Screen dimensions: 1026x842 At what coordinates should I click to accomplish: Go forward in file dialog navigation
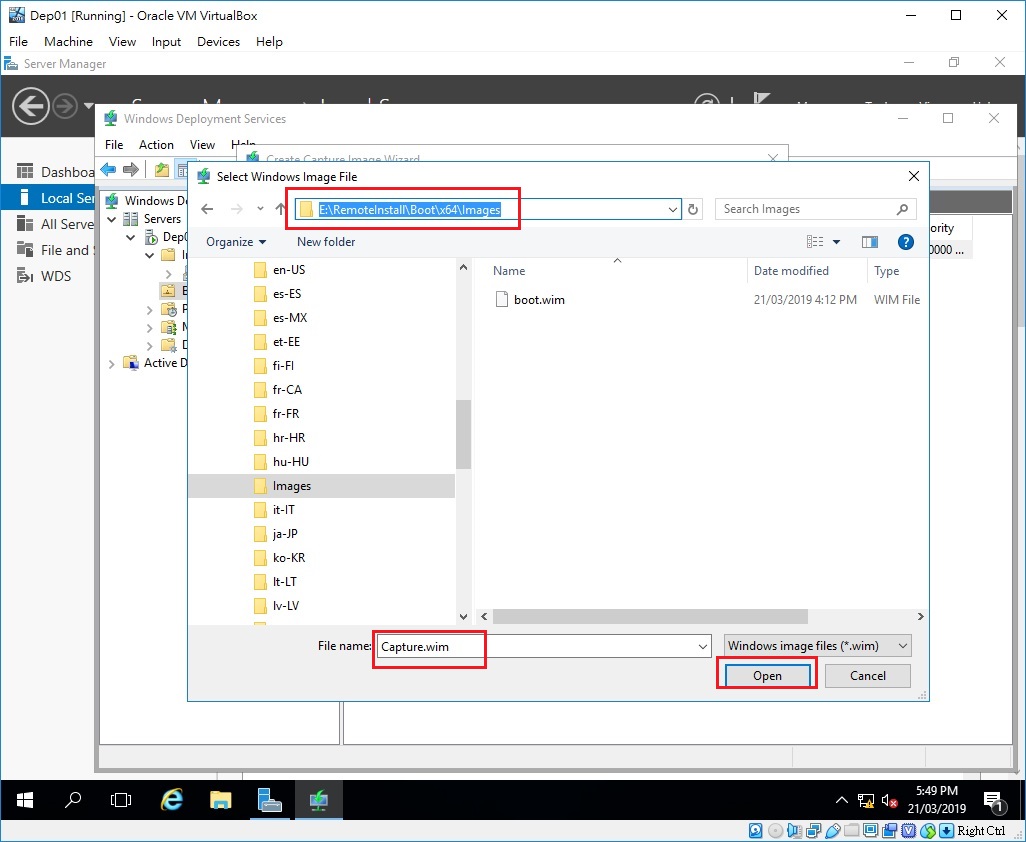click(x=237, y=209)
